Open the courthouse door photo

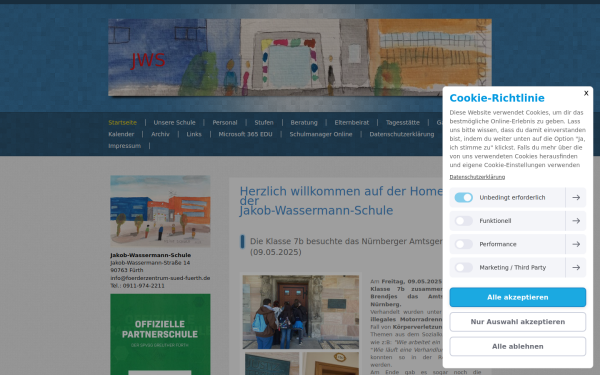[x=301, y=312]
